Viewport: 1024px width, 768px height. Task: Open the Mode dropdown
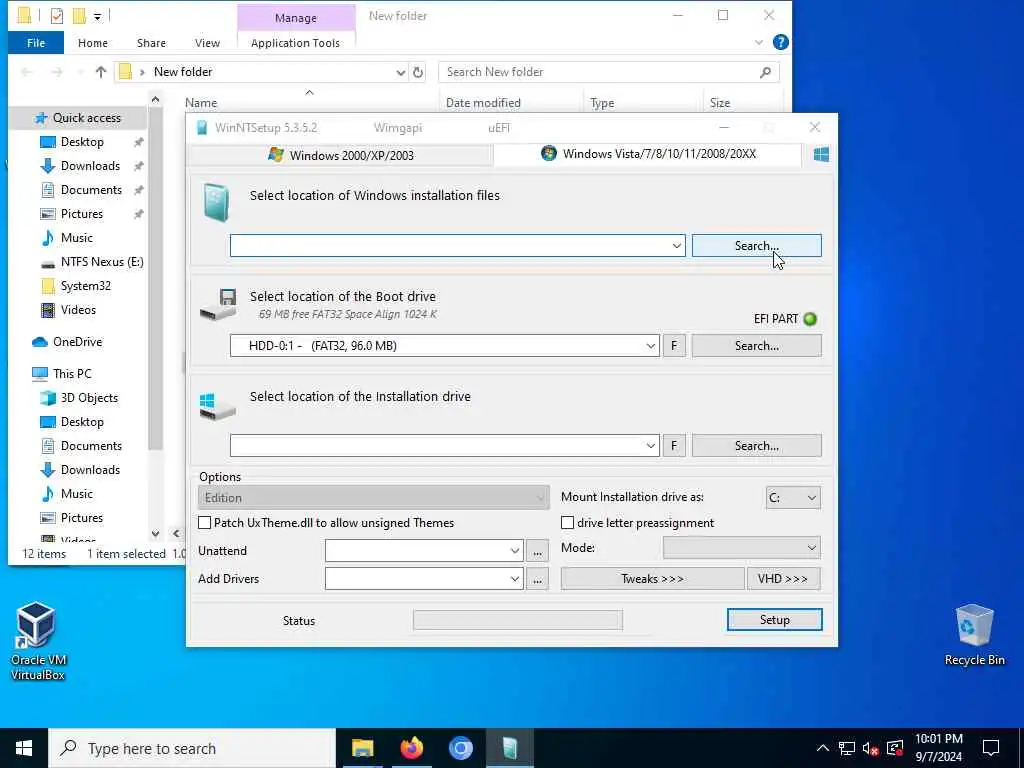(x=741, y=548)
